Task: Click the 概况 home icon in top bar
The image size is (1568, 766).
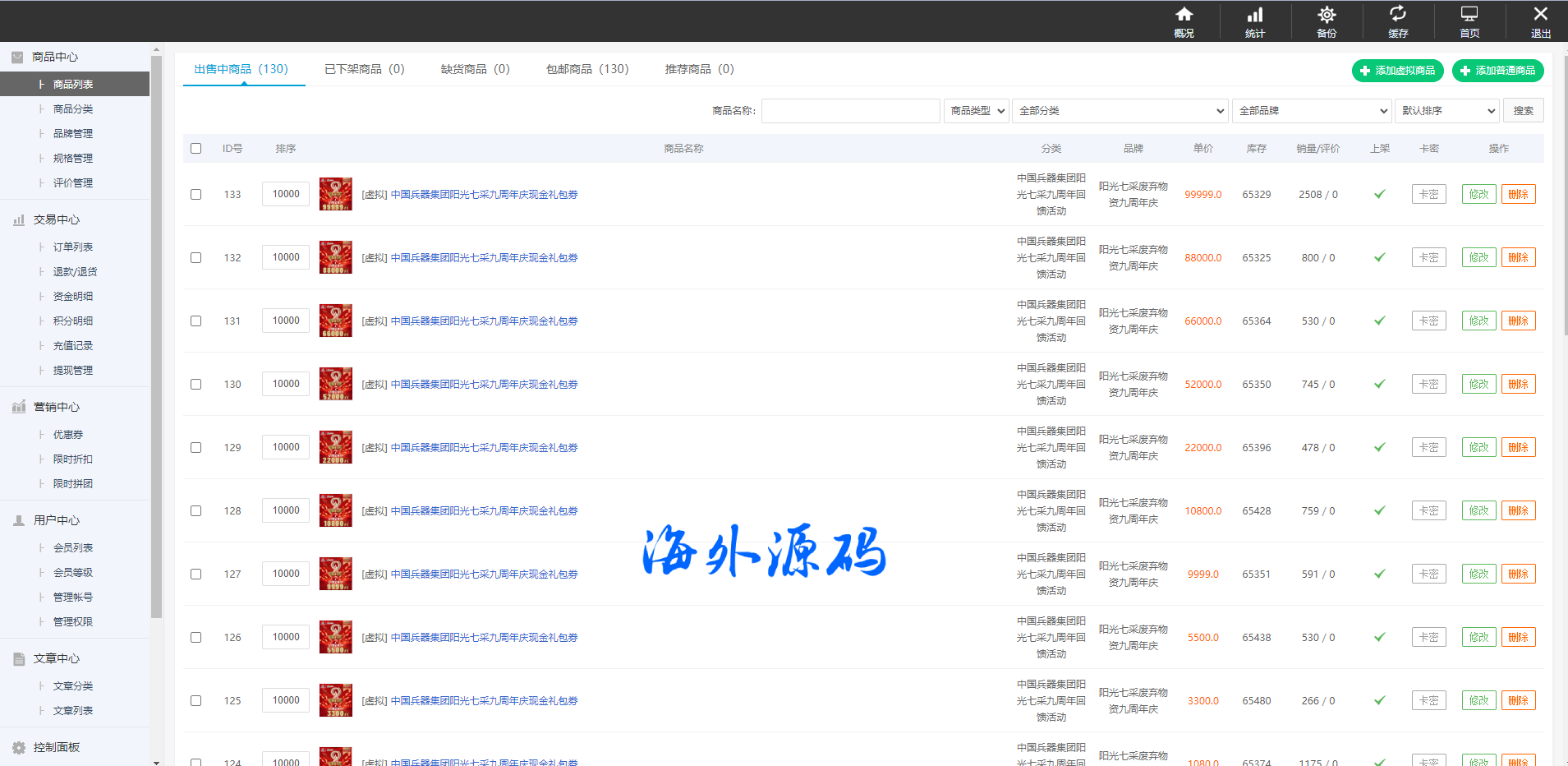Action: 1184,15
